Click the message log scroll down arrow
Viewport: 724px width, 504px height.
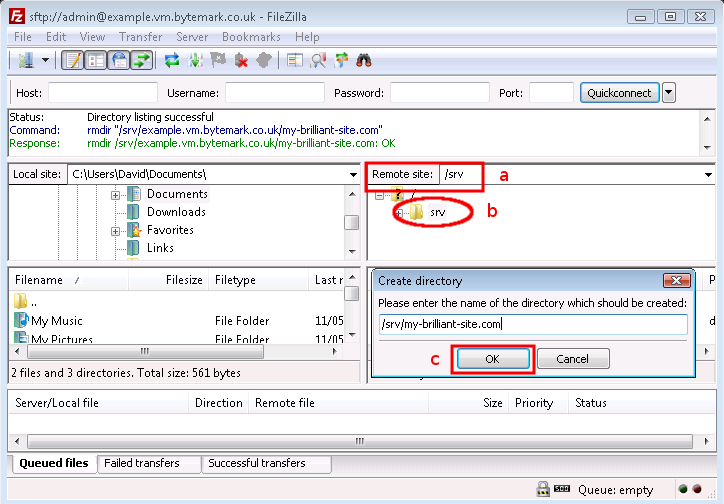[x=707, y=147]
